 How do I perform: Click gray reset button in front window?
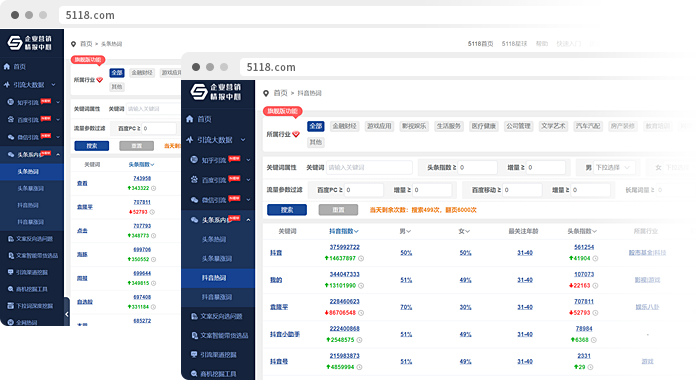point(338,210)
